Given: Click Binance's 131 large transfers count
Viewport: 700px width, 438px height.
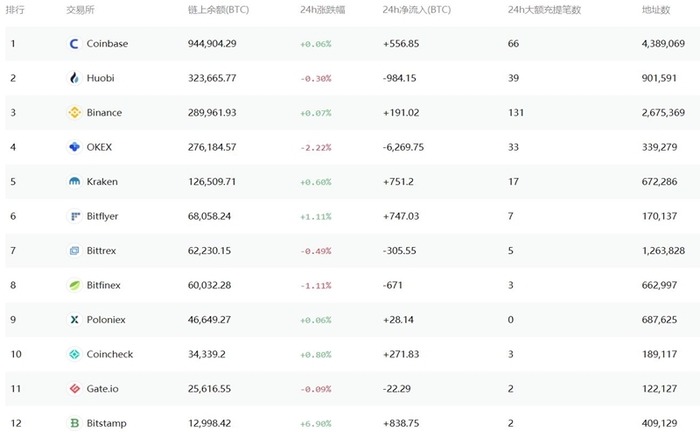Looking at the screenshot, I should click(516, 113).
